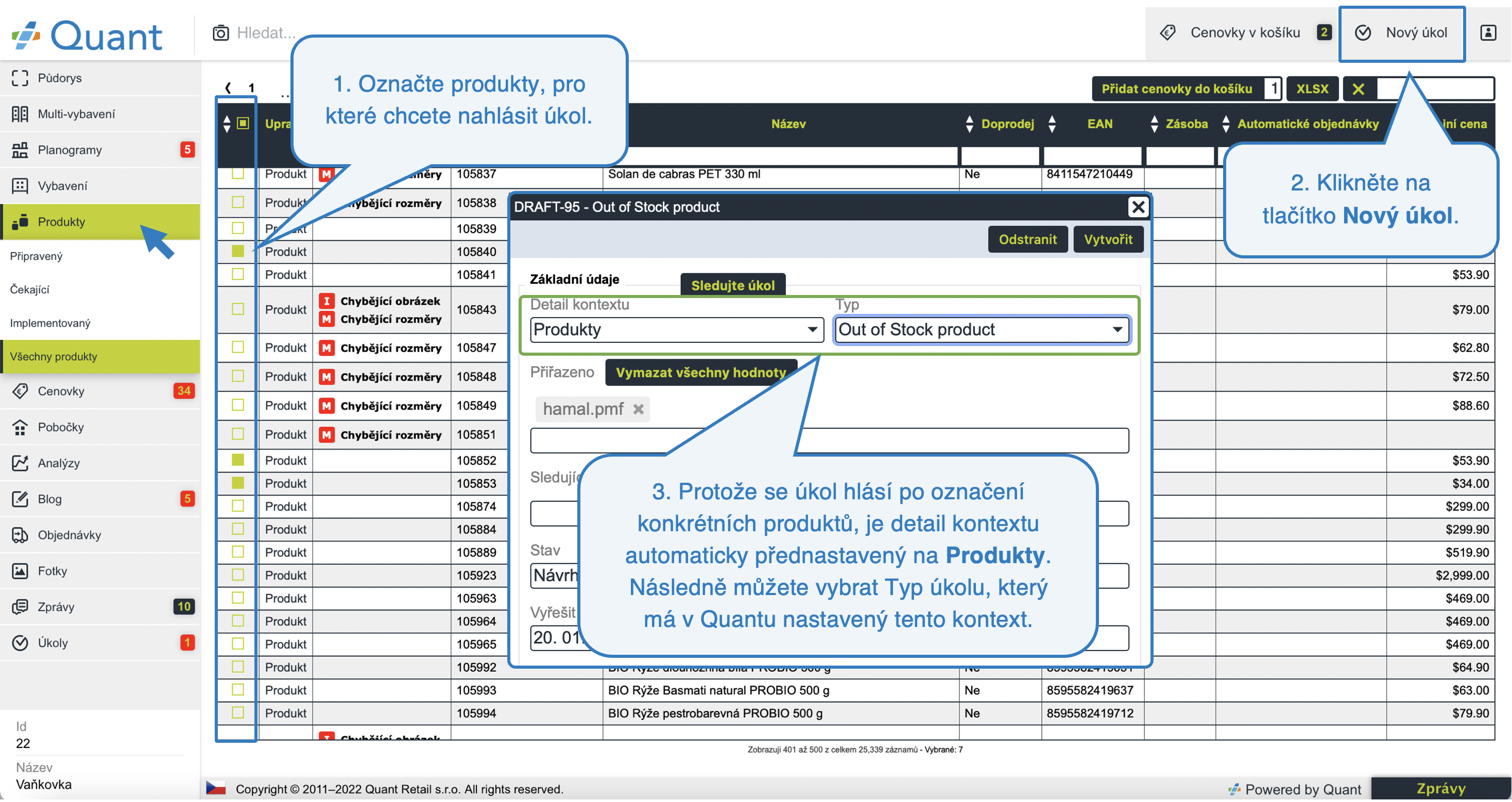Image resolution: width=1512 pixels, height=802 pixels.
Task: Click the Přiřazeno assignee input field
Action: pos(829,441)
